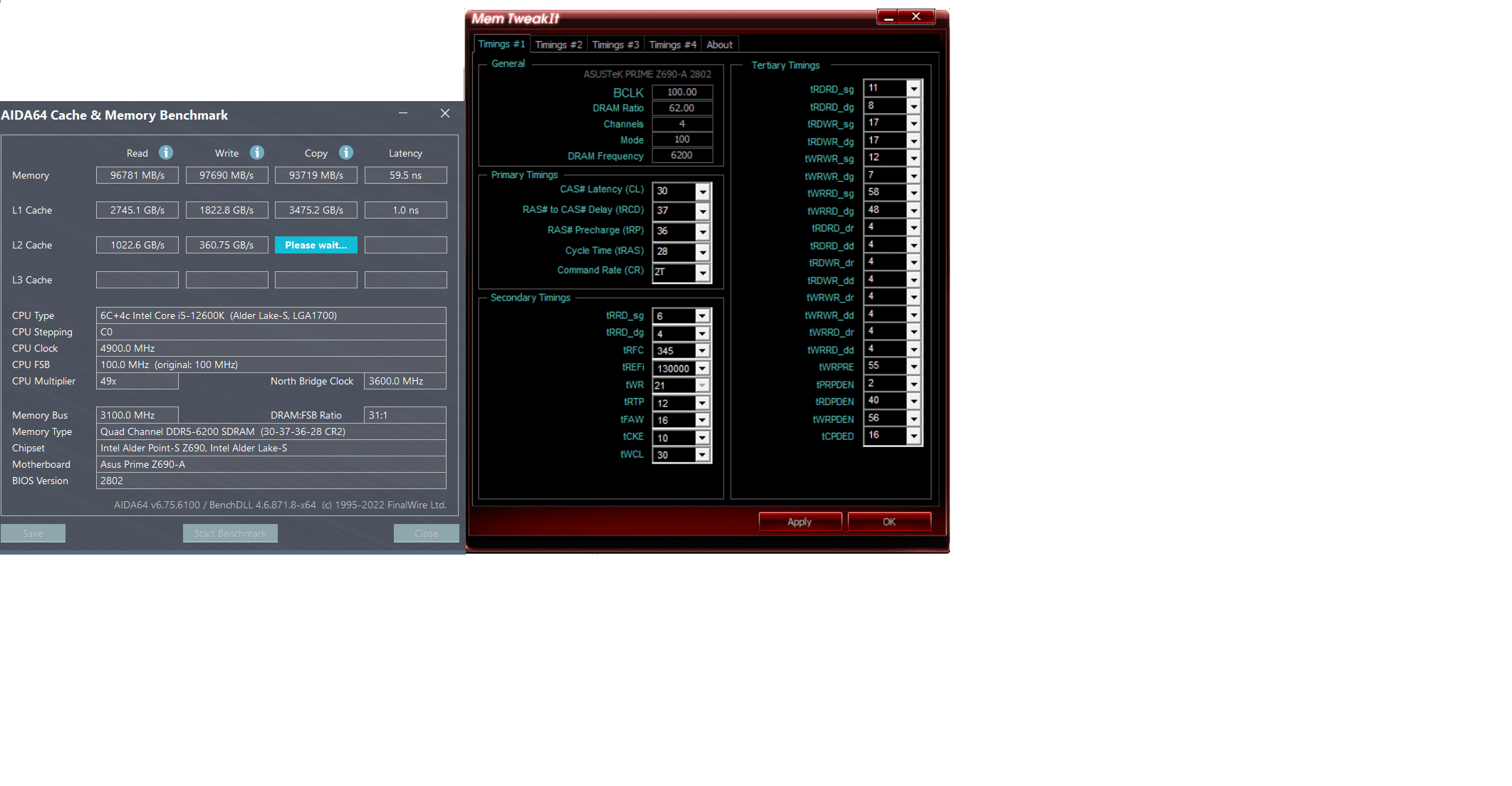This screenshot has height=786, width=1512.
Task: Click the L2 Cache Write value 360.75 GB/s
Action: tap(226, 245)
